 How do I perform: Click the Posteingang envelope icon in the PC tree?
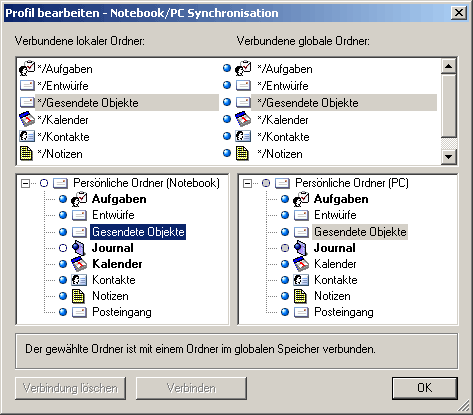pyautogui.click(x=301, y=312)
